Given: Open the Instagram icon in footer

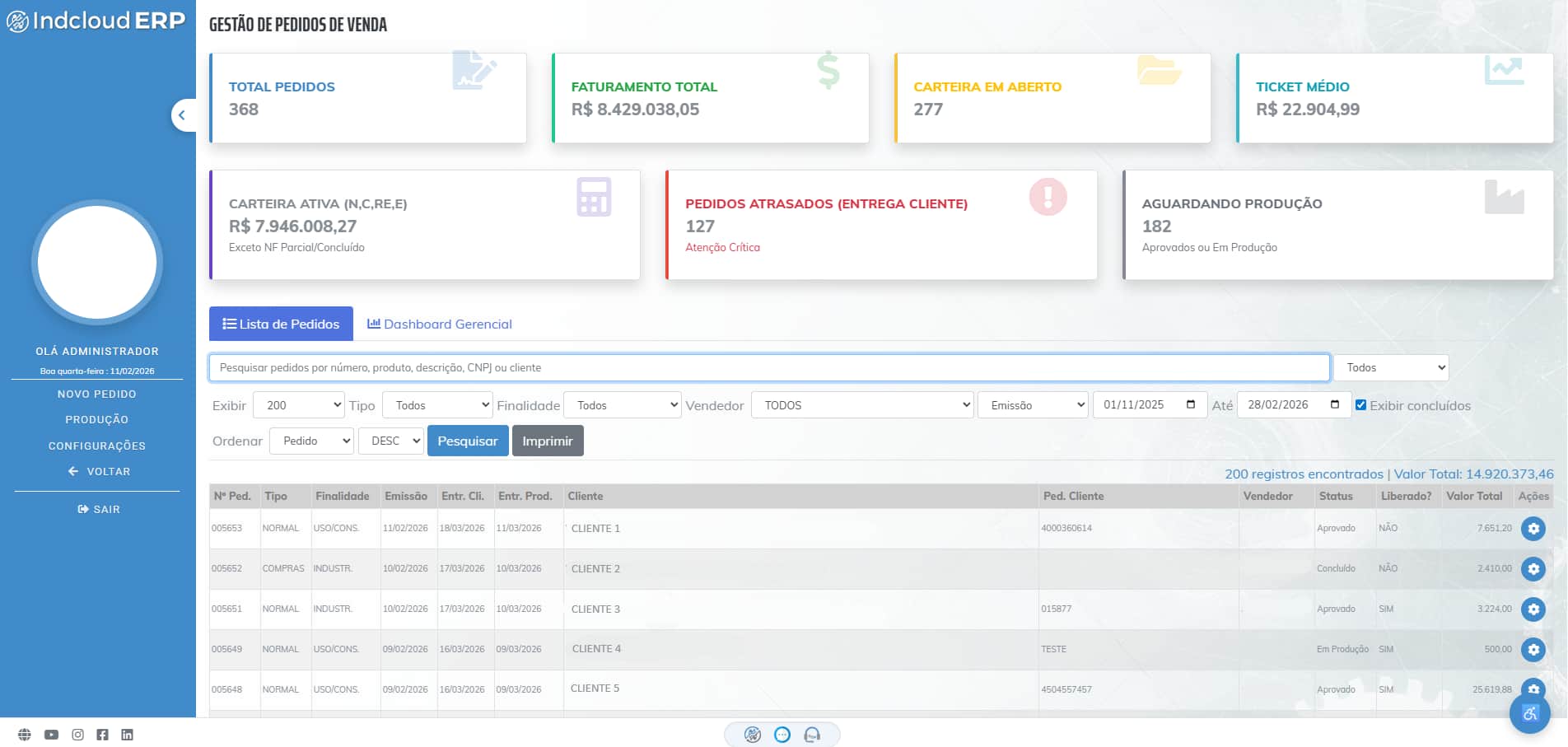Looking at the screenshot, I should pyautogui.click(x=77, y=735).
